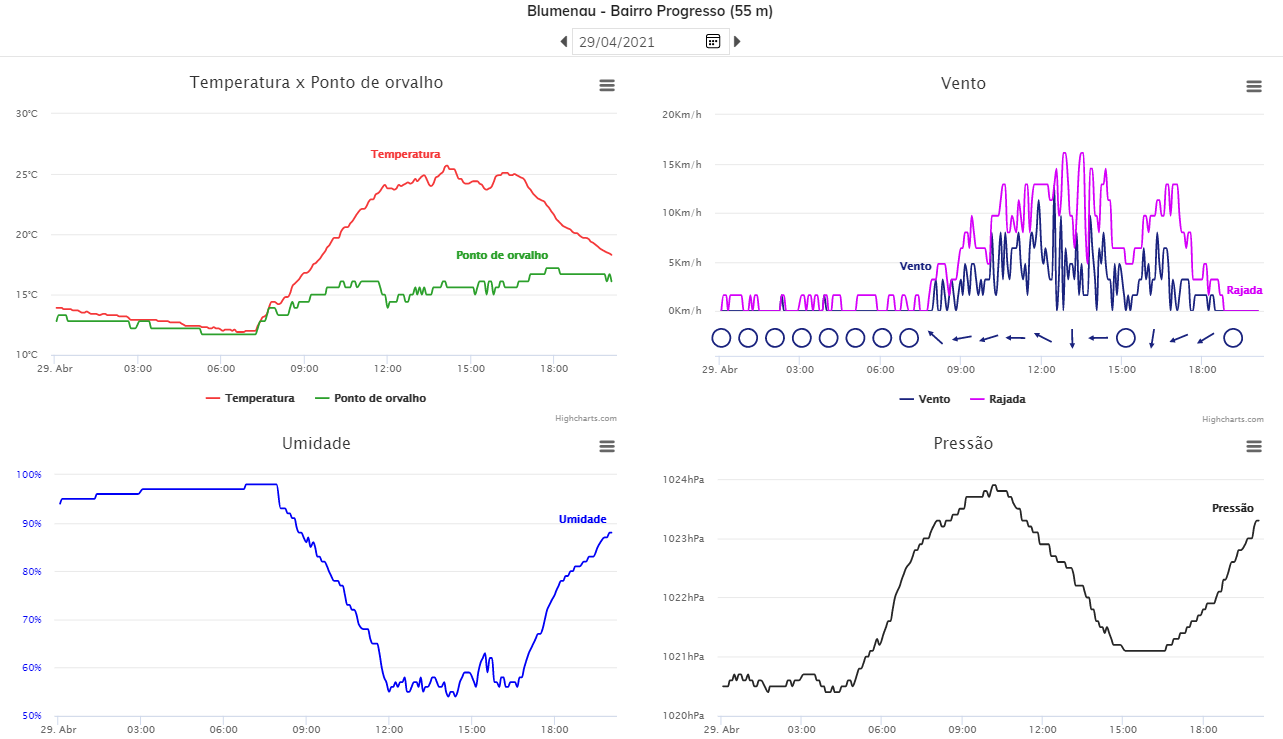Toggle Ponto de orvalho series in legend
Screen dimensions: 1283x739
point(371,398)
